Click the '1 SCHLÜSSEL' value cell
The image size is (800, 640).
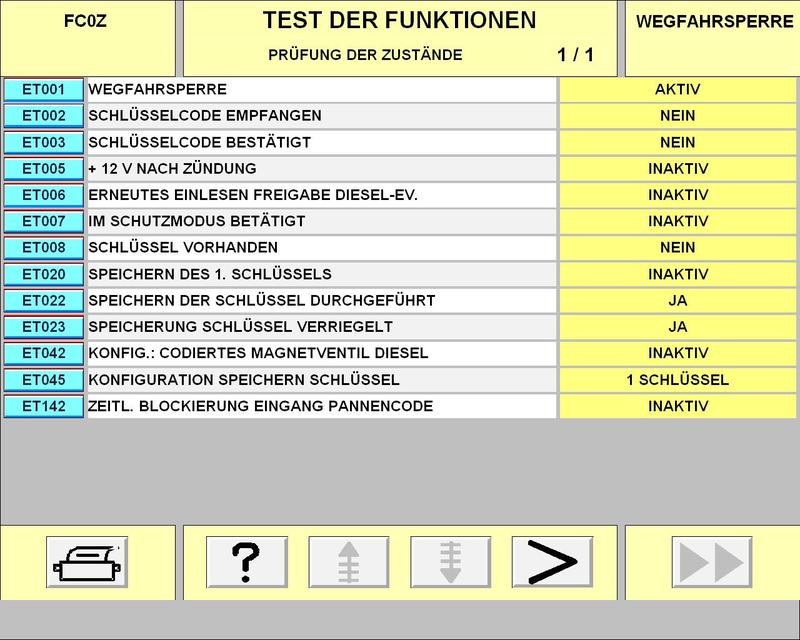(x=677, y=380)
